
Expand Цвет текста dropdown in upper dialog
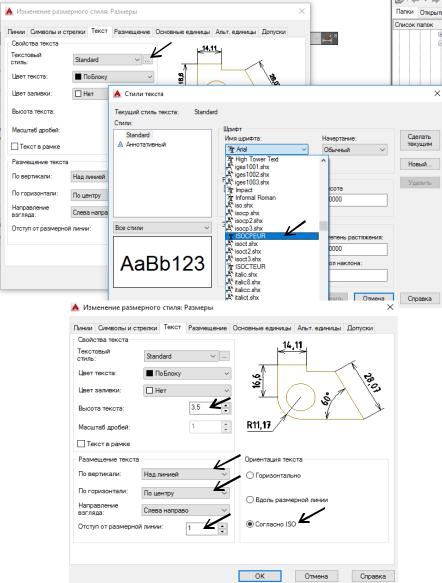coord(113,77)
